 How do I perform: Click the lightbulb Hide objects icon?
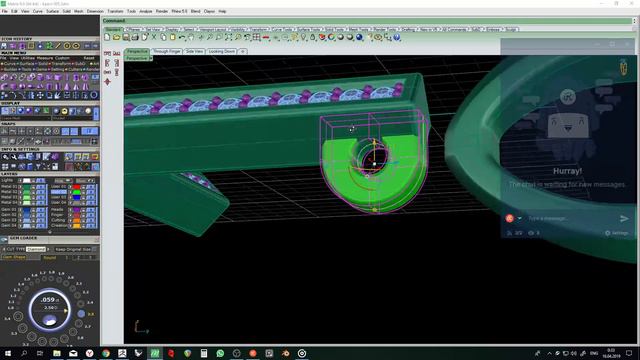[x=303, y=38]
